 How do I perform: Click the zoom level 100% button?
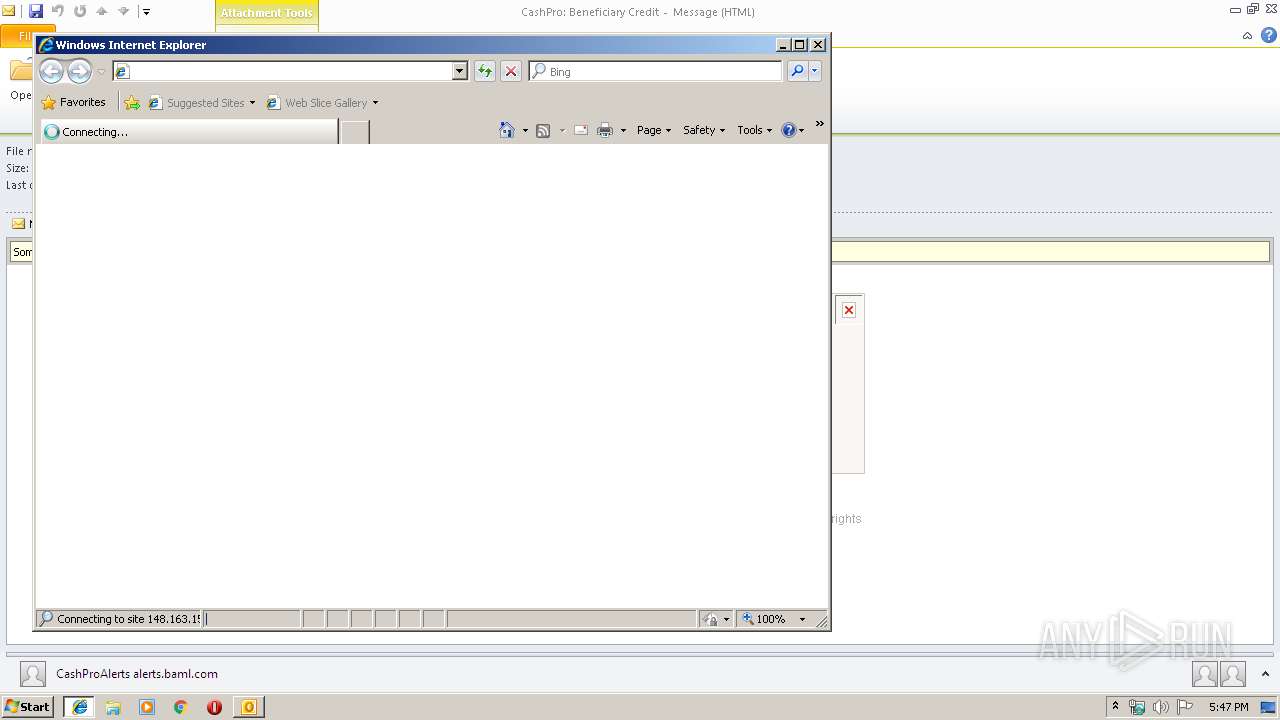pos(765,619)
